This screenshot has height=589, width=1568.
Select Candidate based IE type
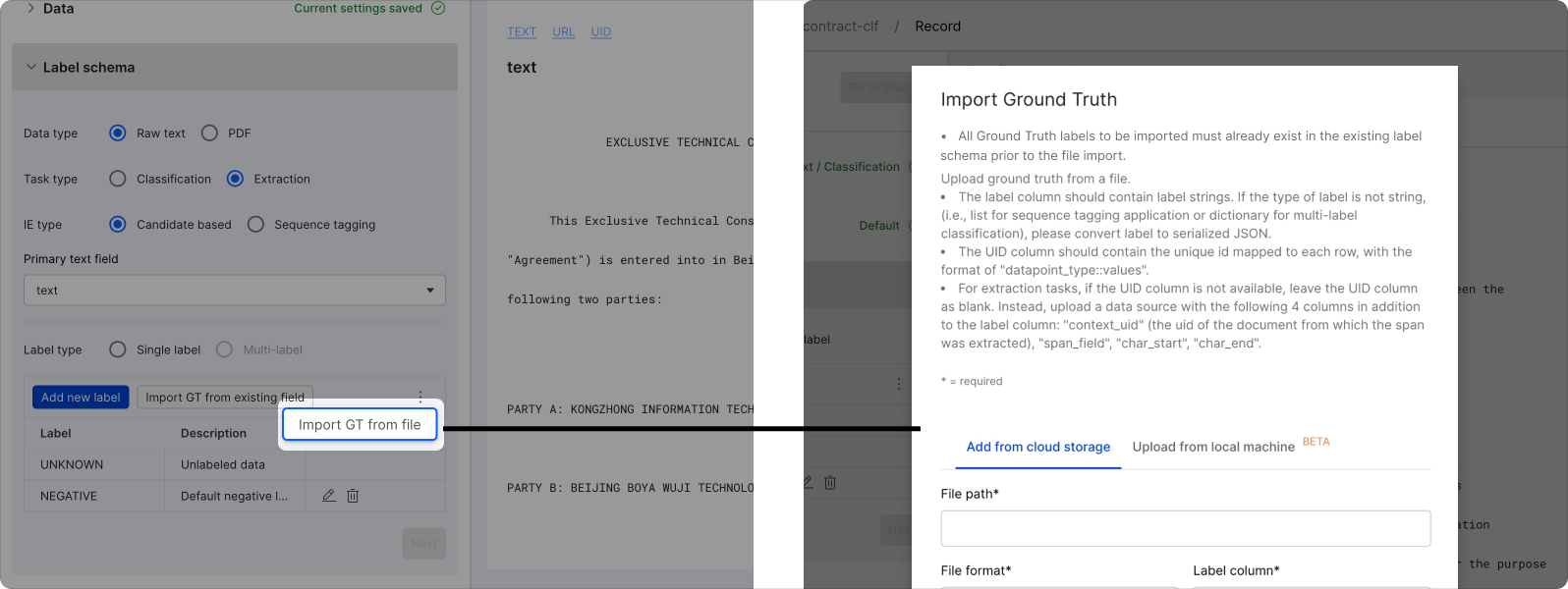pyautogui.click(x=118, y=224)
